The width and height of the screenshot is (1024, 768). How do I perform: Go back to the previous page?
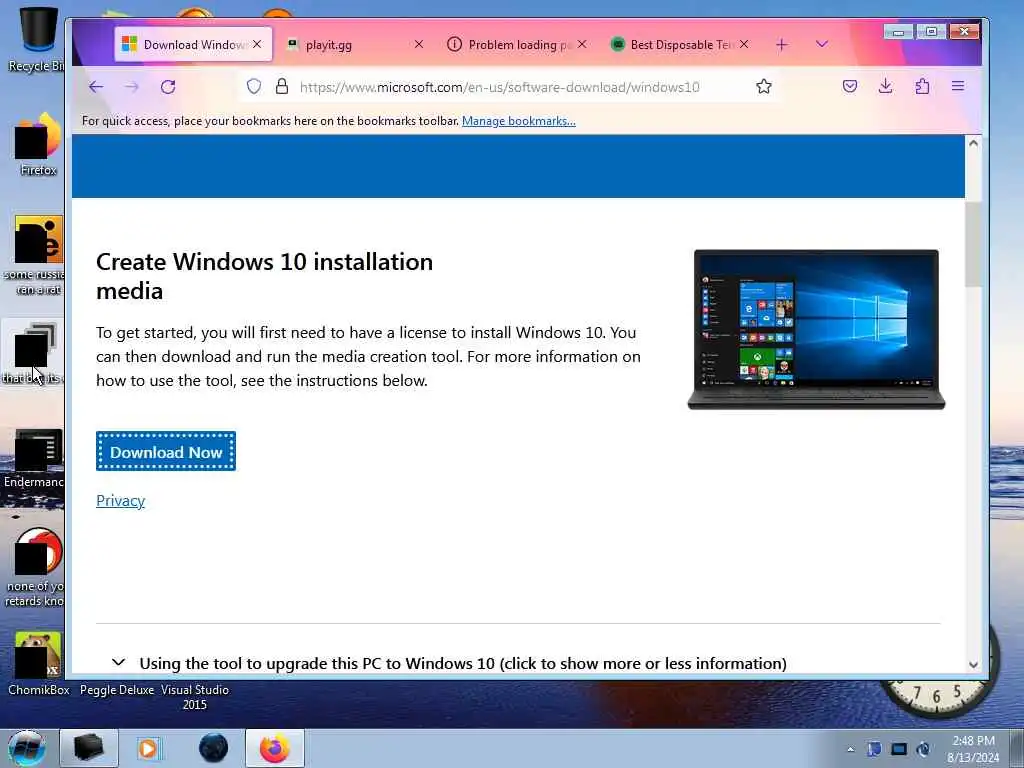[x=96, y=87]
